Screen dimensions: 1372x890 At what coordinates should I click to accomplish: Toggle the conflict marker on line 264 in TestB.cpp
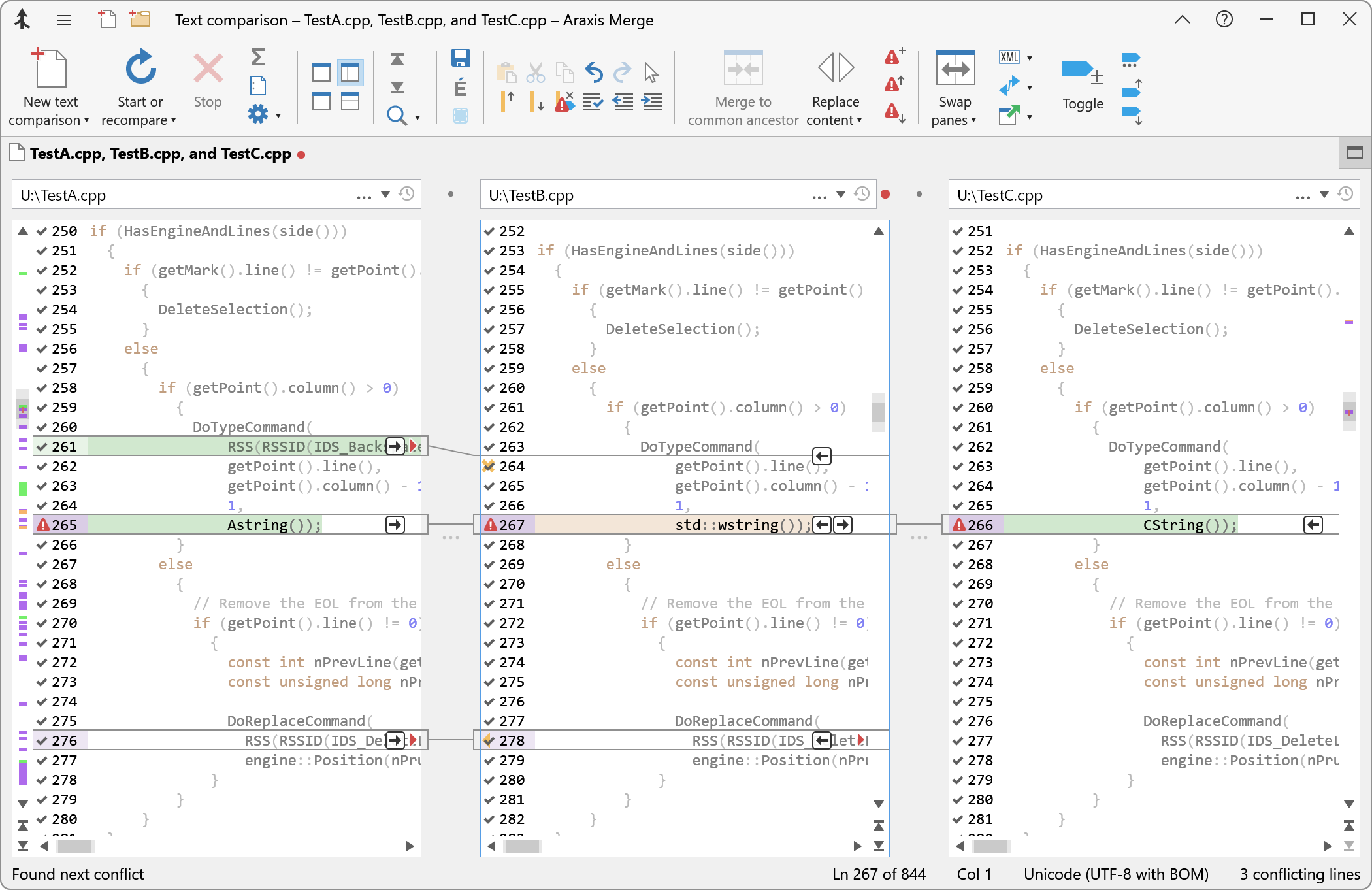coord(488,466)
